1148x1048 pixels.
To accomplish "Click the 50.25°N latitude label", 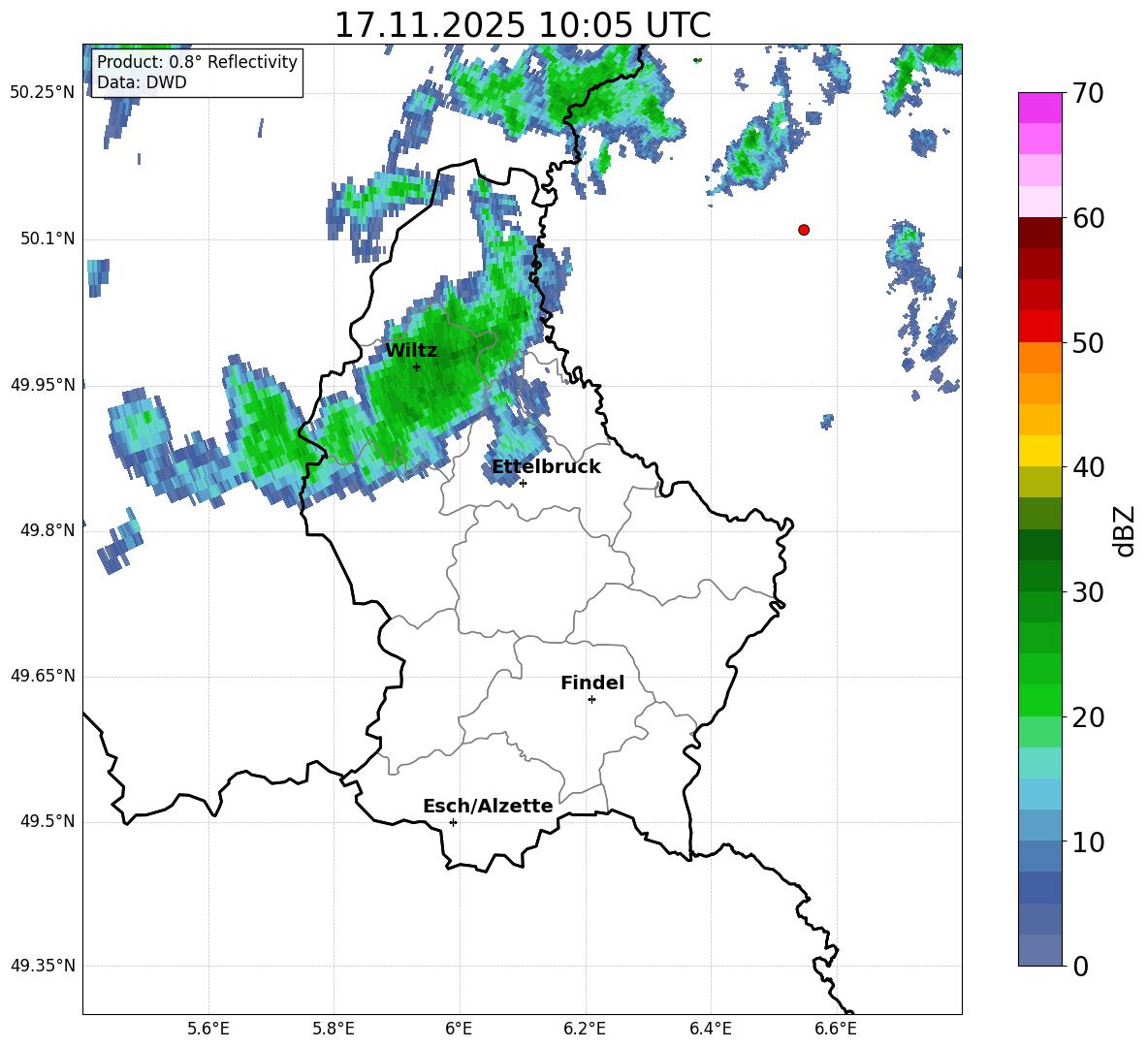I will point(43,93).
